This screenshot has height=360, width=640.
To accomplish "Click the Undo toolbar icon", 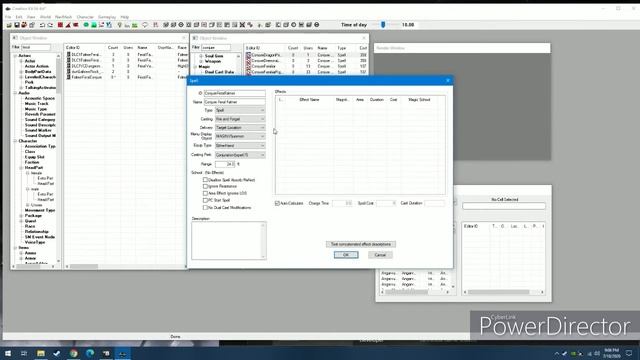I will pos(42,25).
